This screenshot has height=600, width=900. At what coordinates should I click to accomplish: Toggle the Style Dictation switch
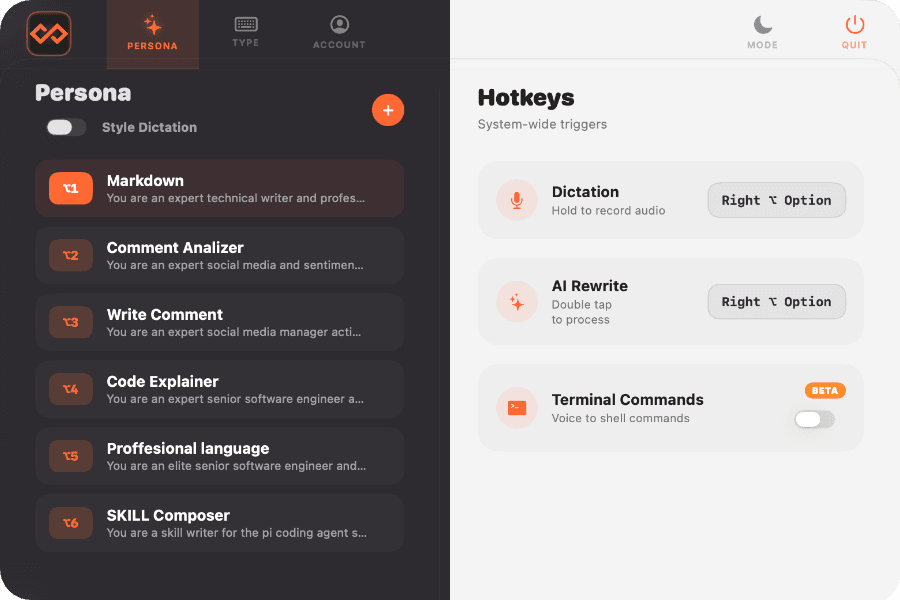click(x=66, y=127)
